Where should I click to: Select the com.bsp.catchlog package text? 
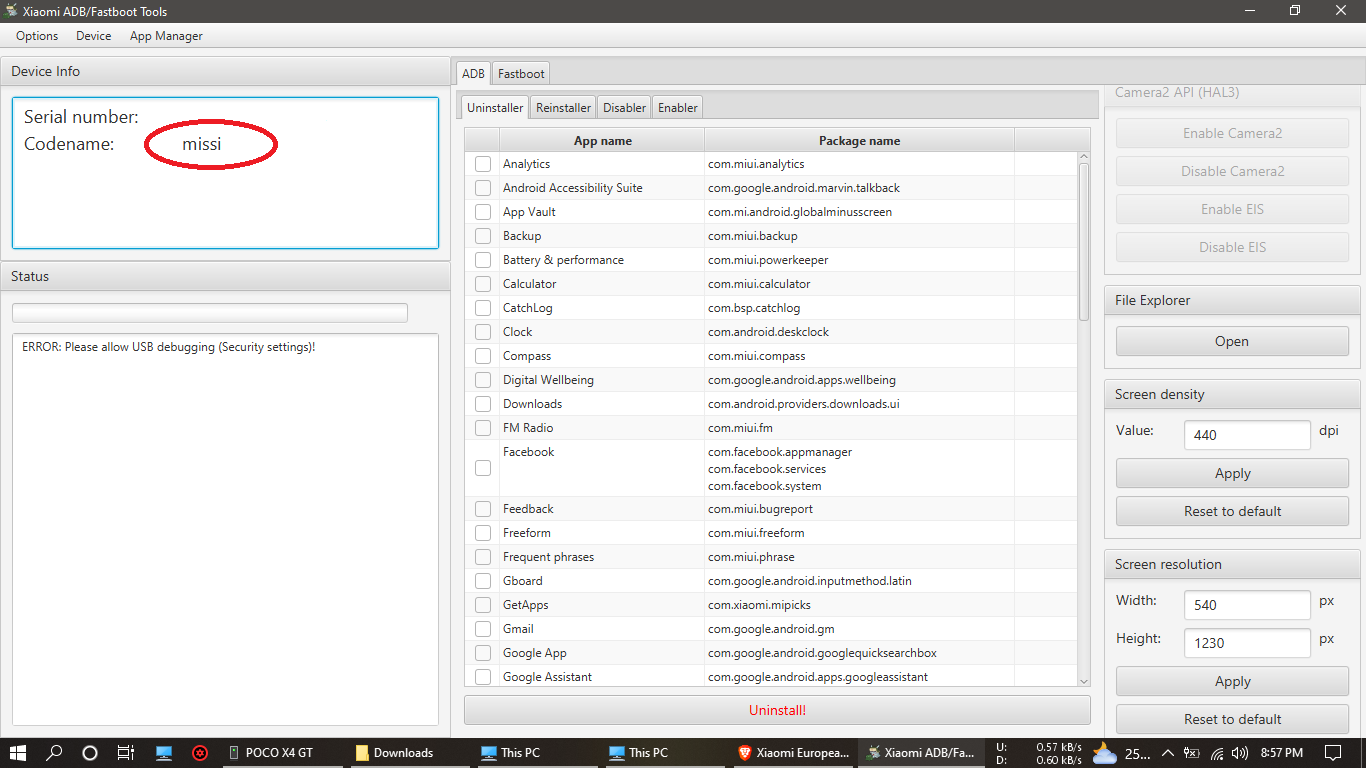[x=754, y=308]
